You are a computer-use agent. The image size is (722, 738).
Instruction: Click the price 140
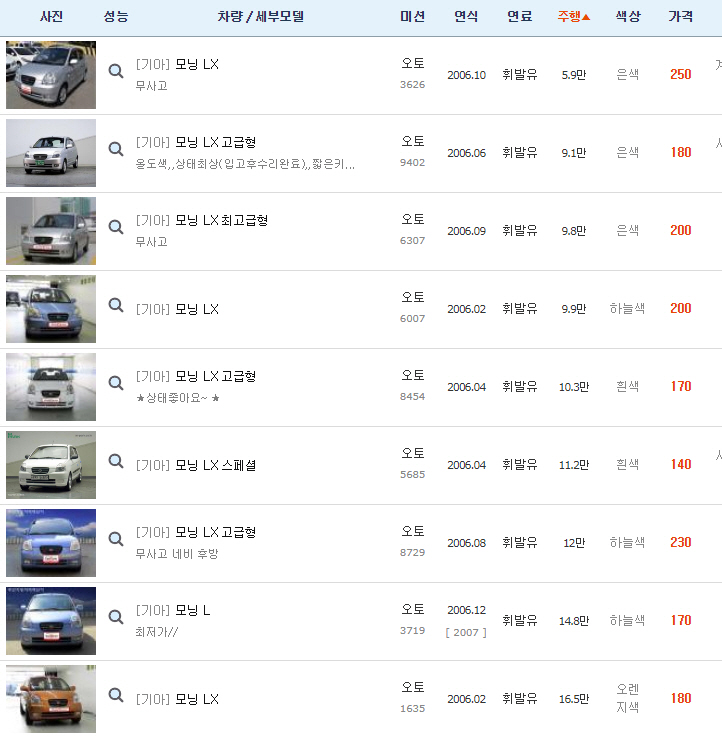click(681, 465)
